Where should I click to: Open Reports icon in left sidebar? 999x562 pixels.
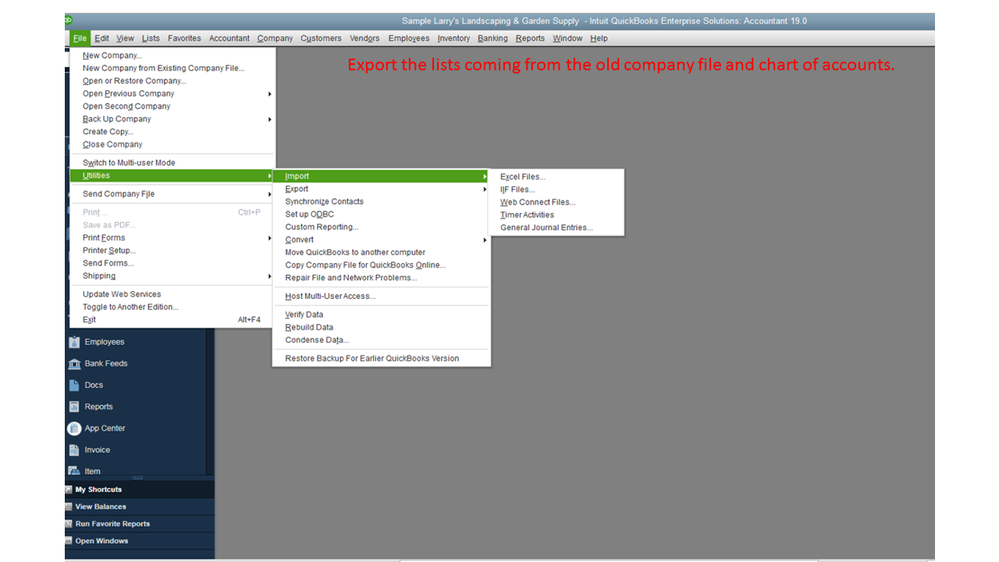coord(74,407)
